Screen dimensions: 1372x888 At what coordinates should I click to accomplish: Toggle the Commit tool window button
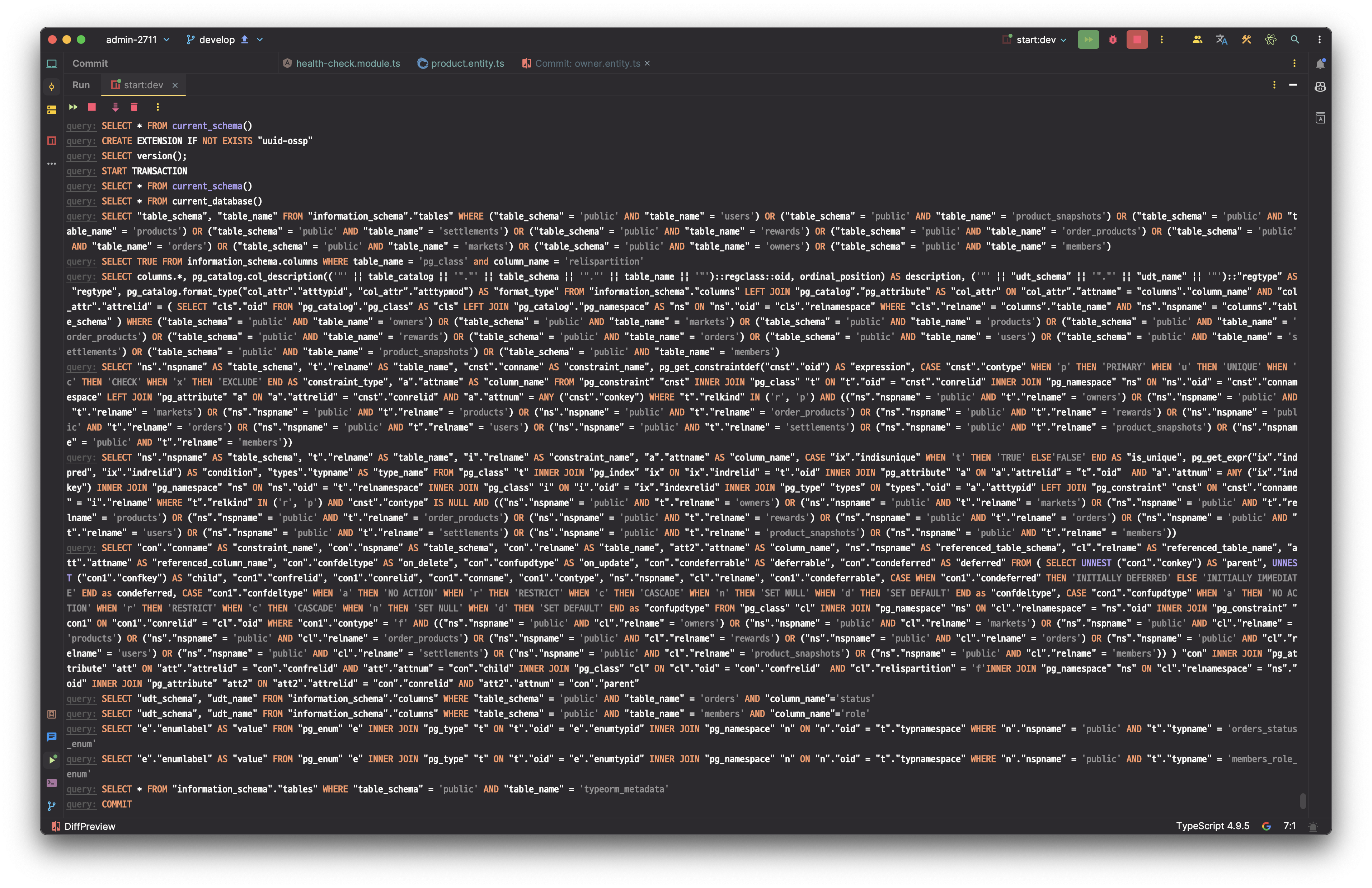(52, 87)
